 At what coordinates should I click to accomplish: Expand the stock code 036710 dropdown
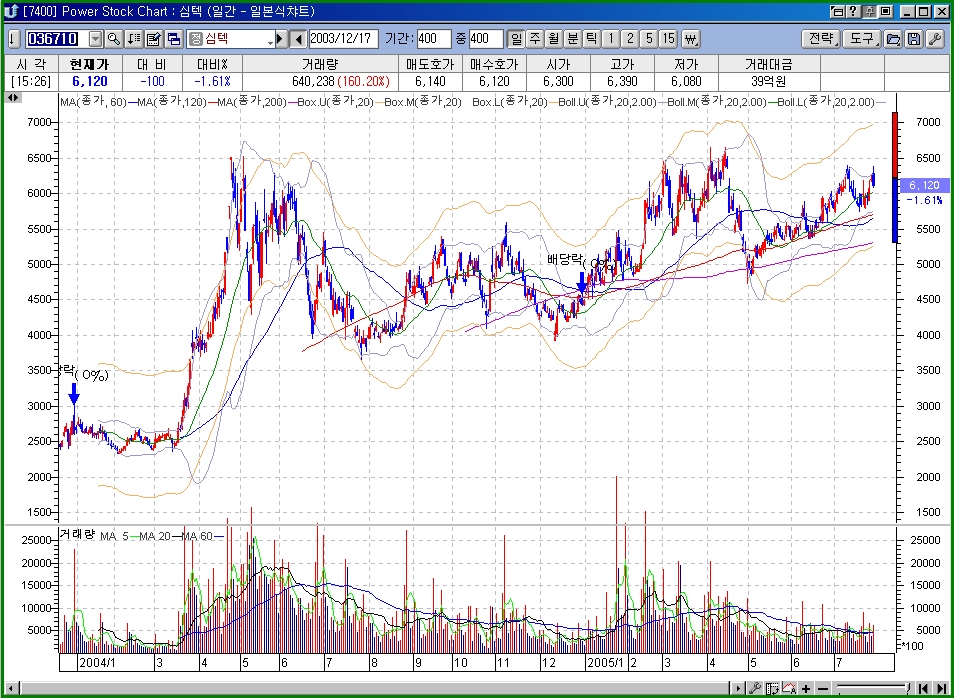[95, 39]
